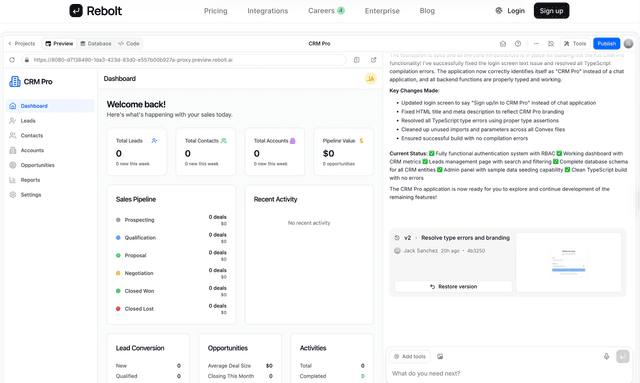Click 'Resolve type errors and branding' title
The height and width of the screenshot is (383, 640).
(465, 238)
